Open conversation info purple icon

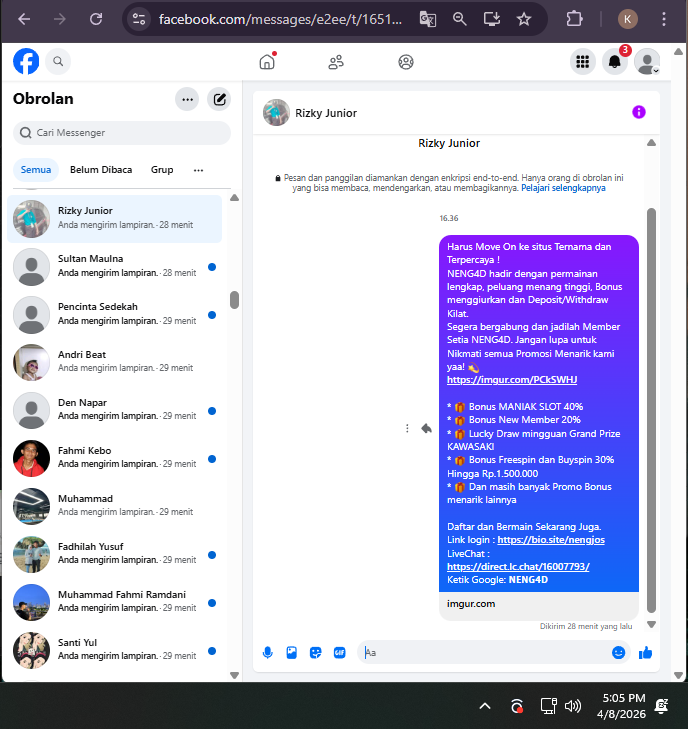[x=639, y=112]
